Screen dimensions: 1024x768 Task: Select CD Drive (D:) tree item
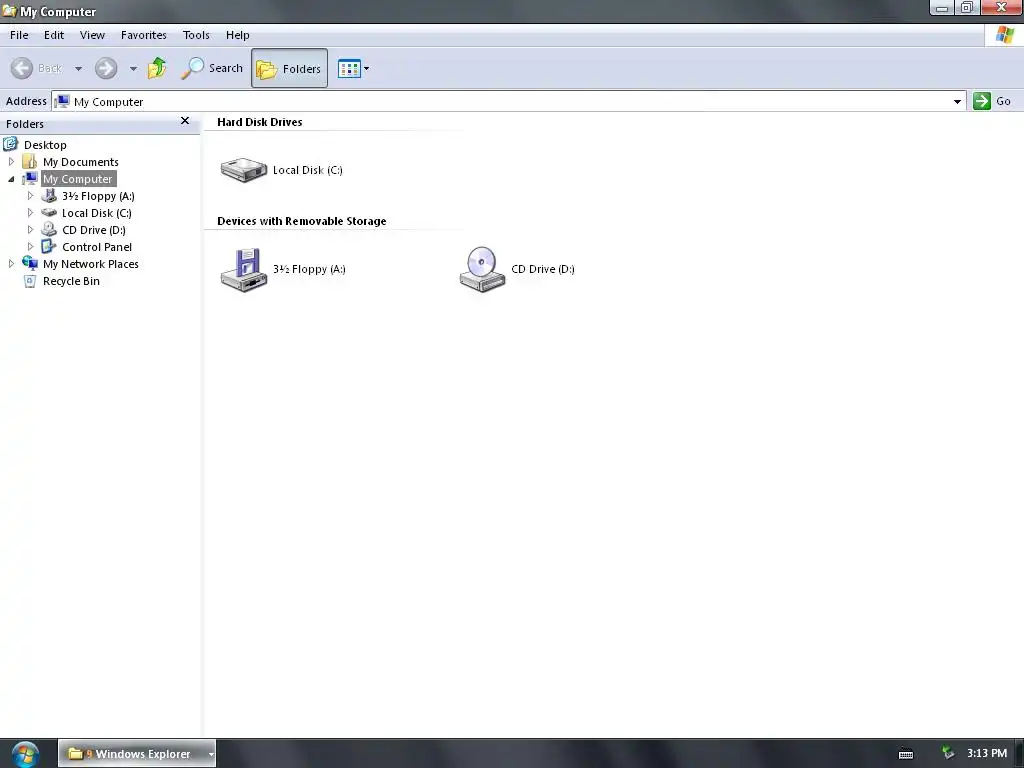(94, 230)
